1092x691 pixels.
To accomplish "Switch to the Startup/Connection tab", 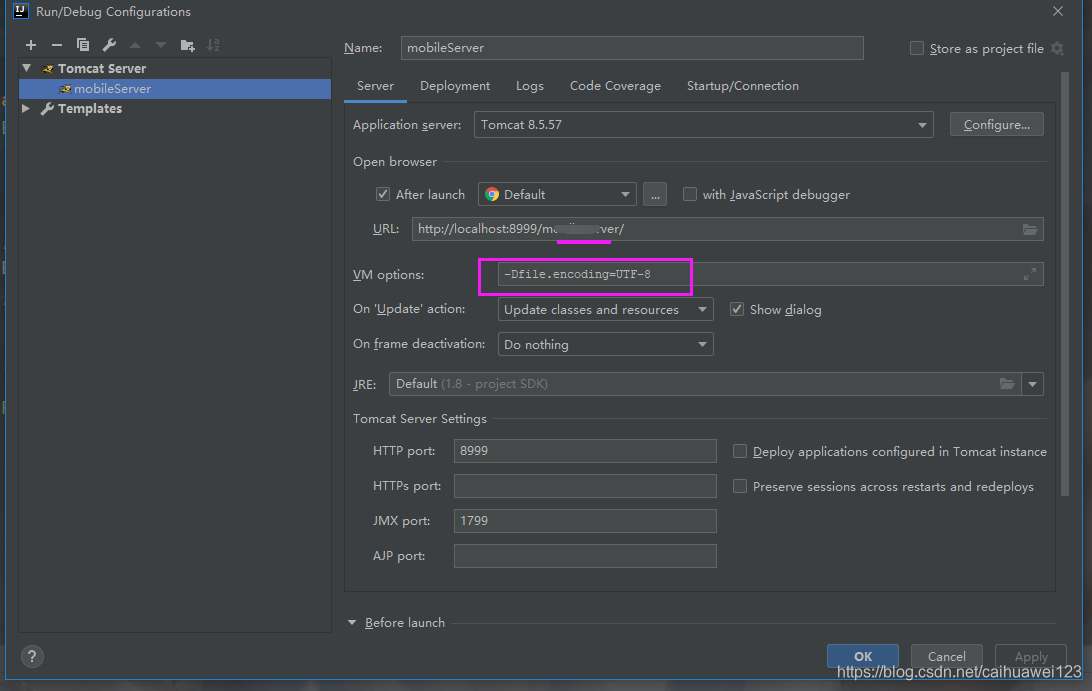I will coord(742,86).
